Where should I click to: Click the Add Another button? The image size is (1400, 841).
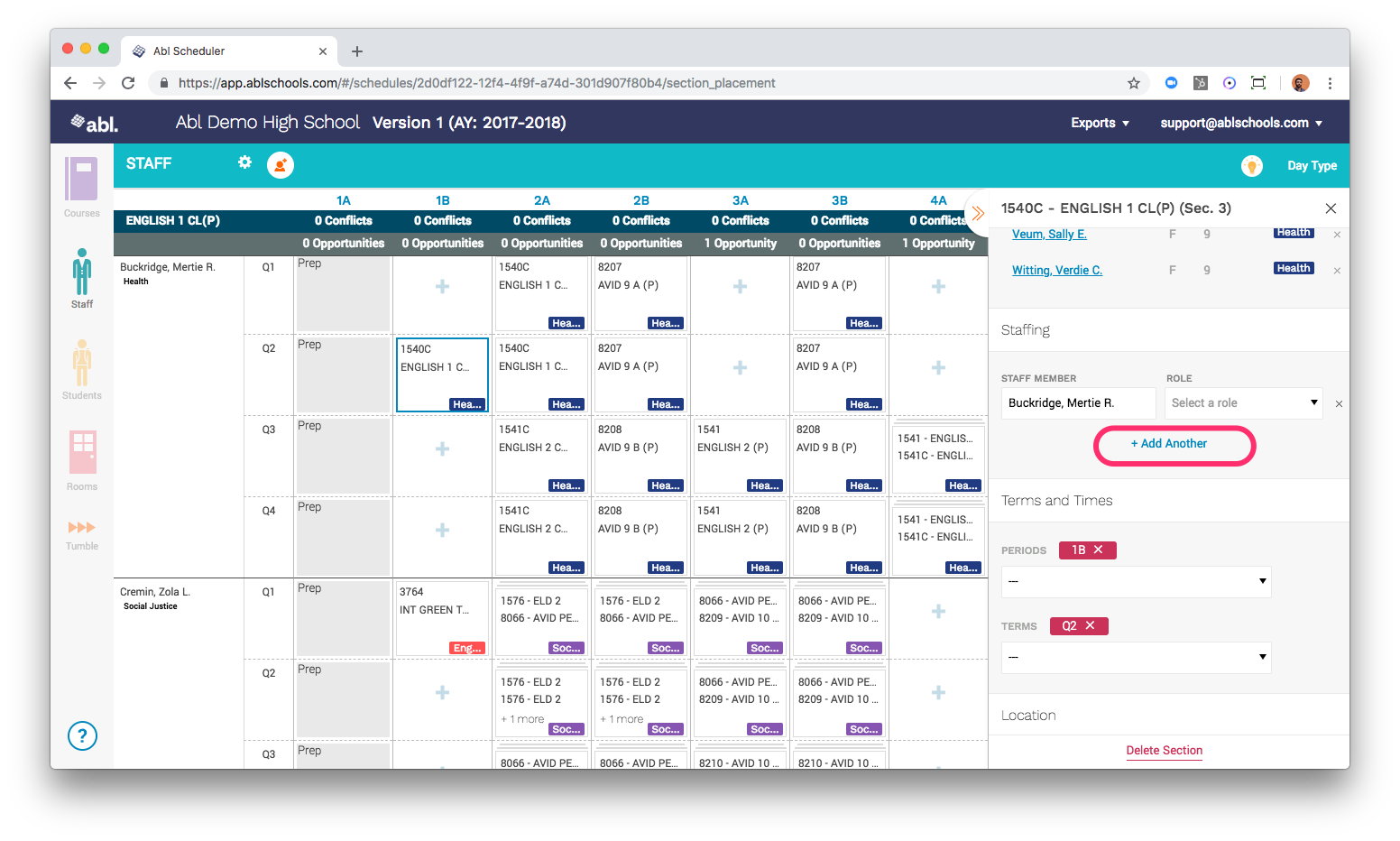point(1174,444)
